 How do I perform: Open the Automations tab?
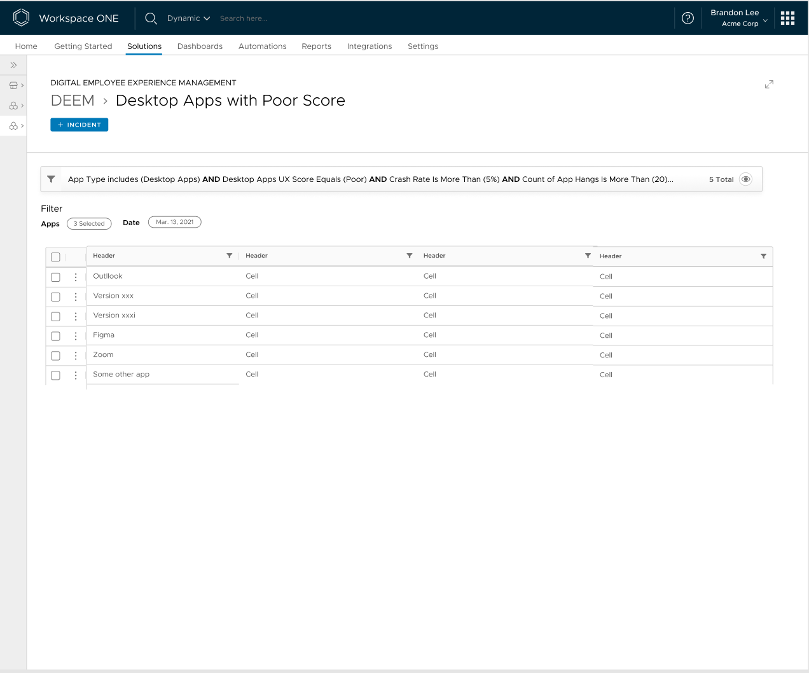(262, 46)
